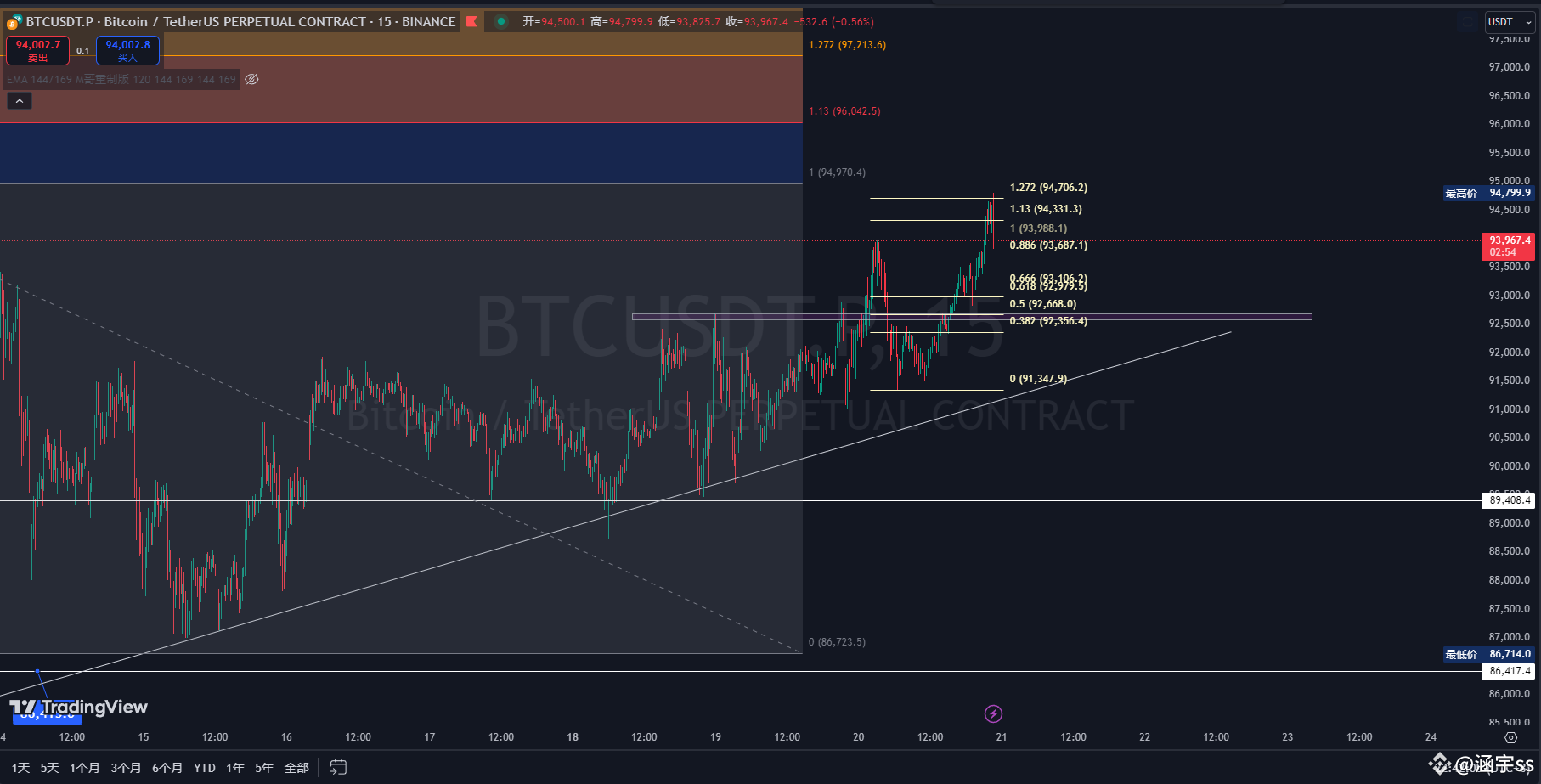Click the red flag marker next to BINANCE title
This screenshot has width=1541, height=784.
(x=472, y=21)
